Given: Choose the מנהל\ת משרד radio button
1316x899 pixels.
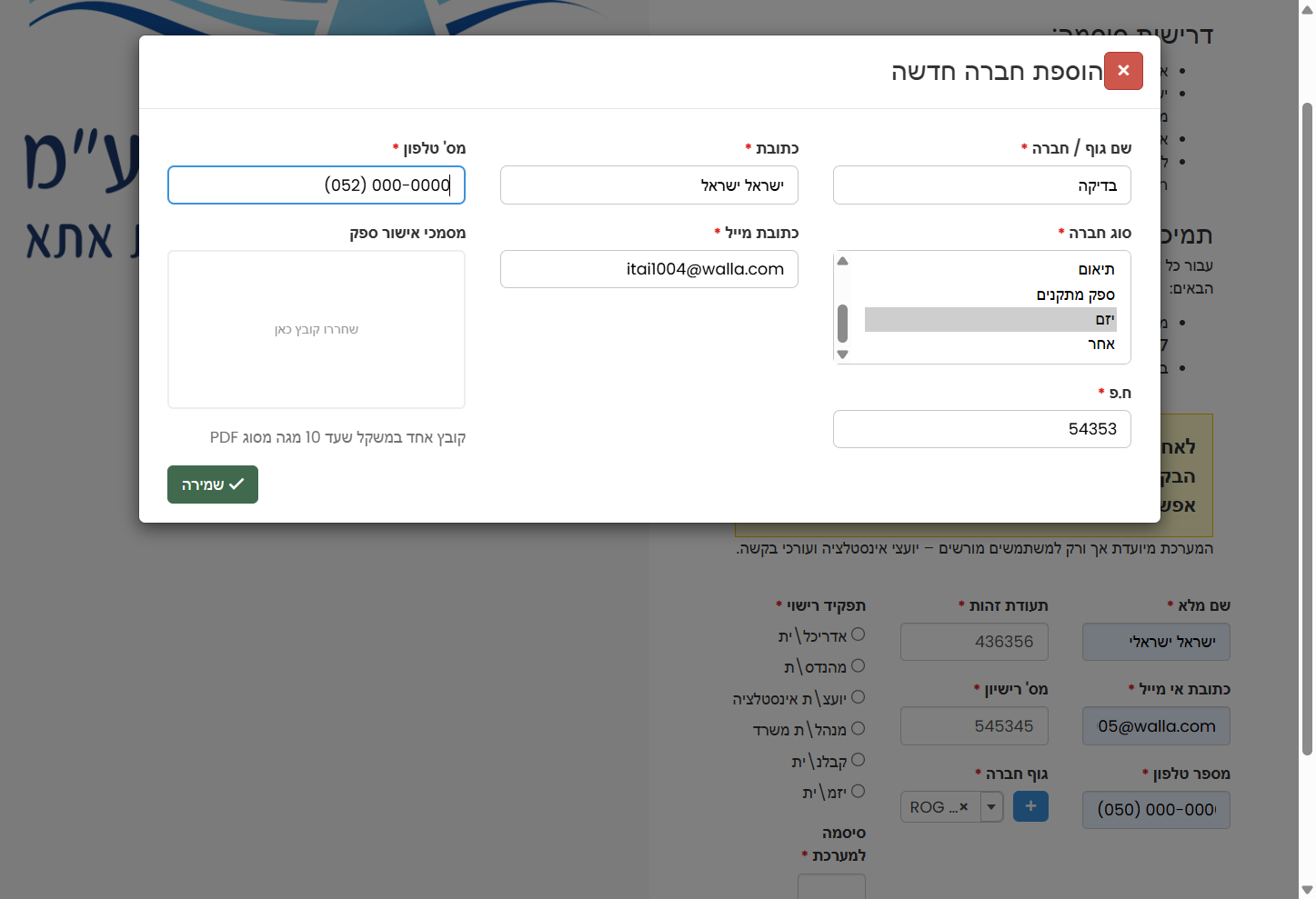Looking at the screenshot, I should point(858,728).
